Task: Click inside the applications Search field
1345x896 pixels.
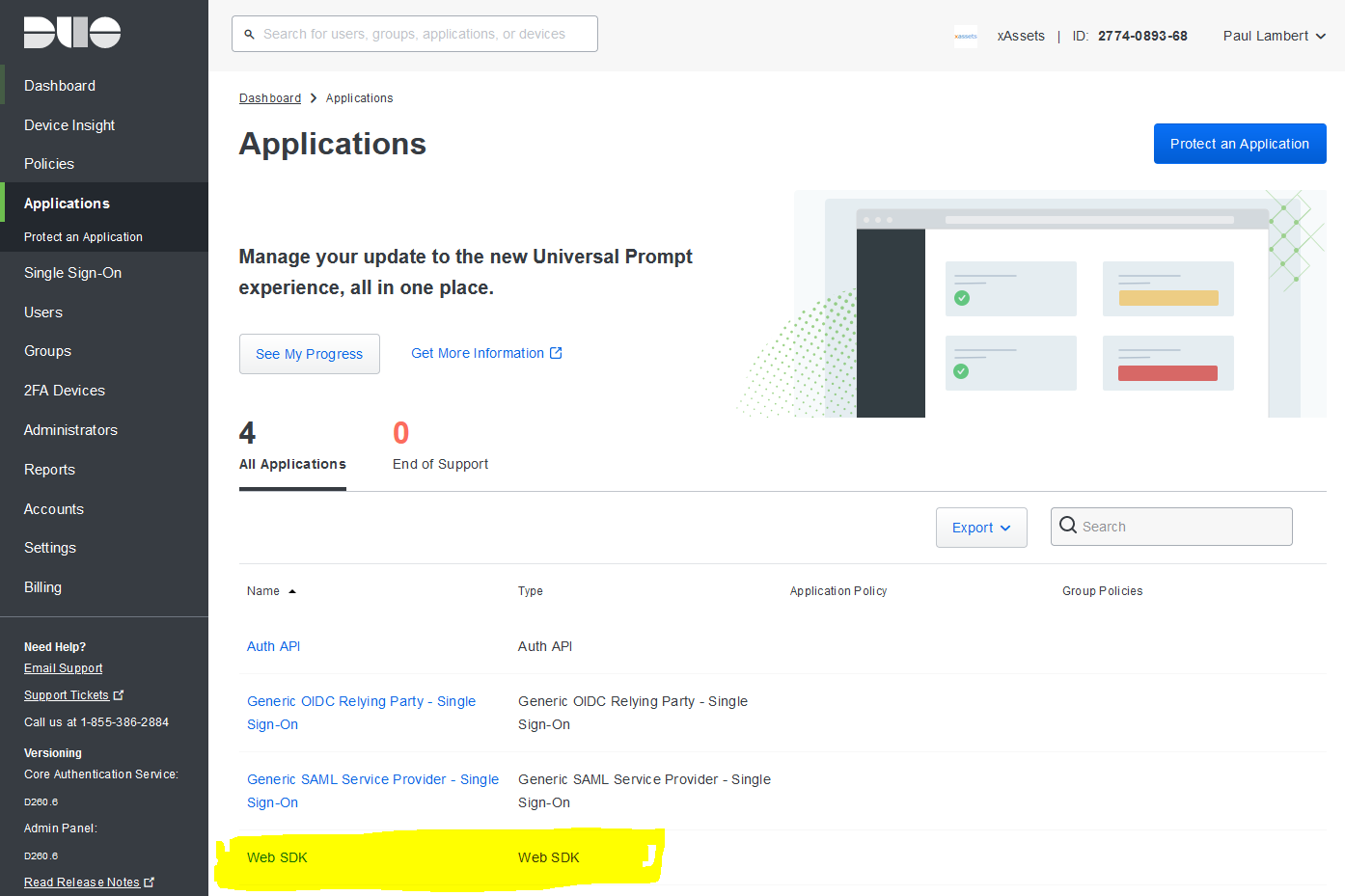Action: click(x=1177, y=526)
